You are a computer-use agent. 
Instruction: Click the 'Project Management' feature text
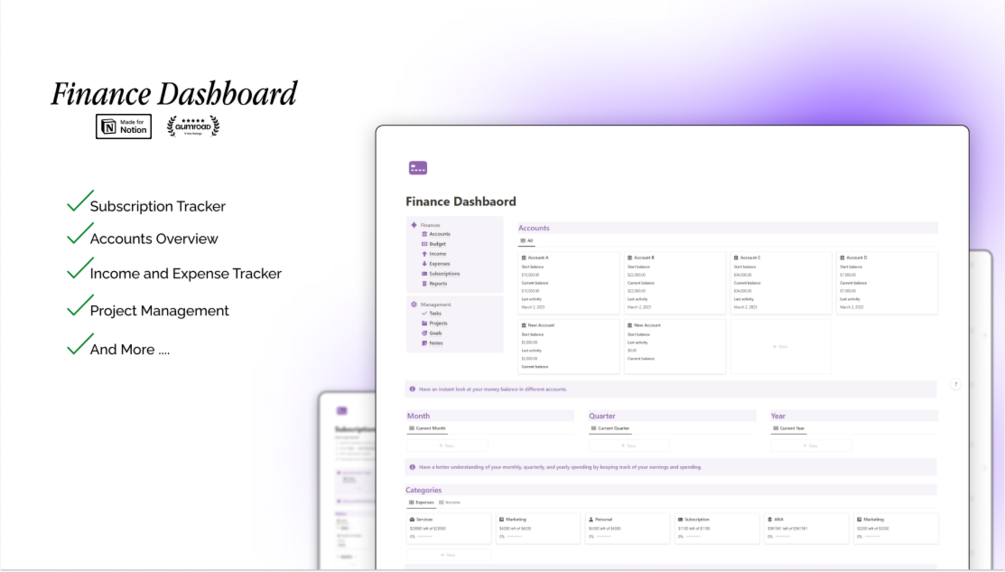pos(160,311)
